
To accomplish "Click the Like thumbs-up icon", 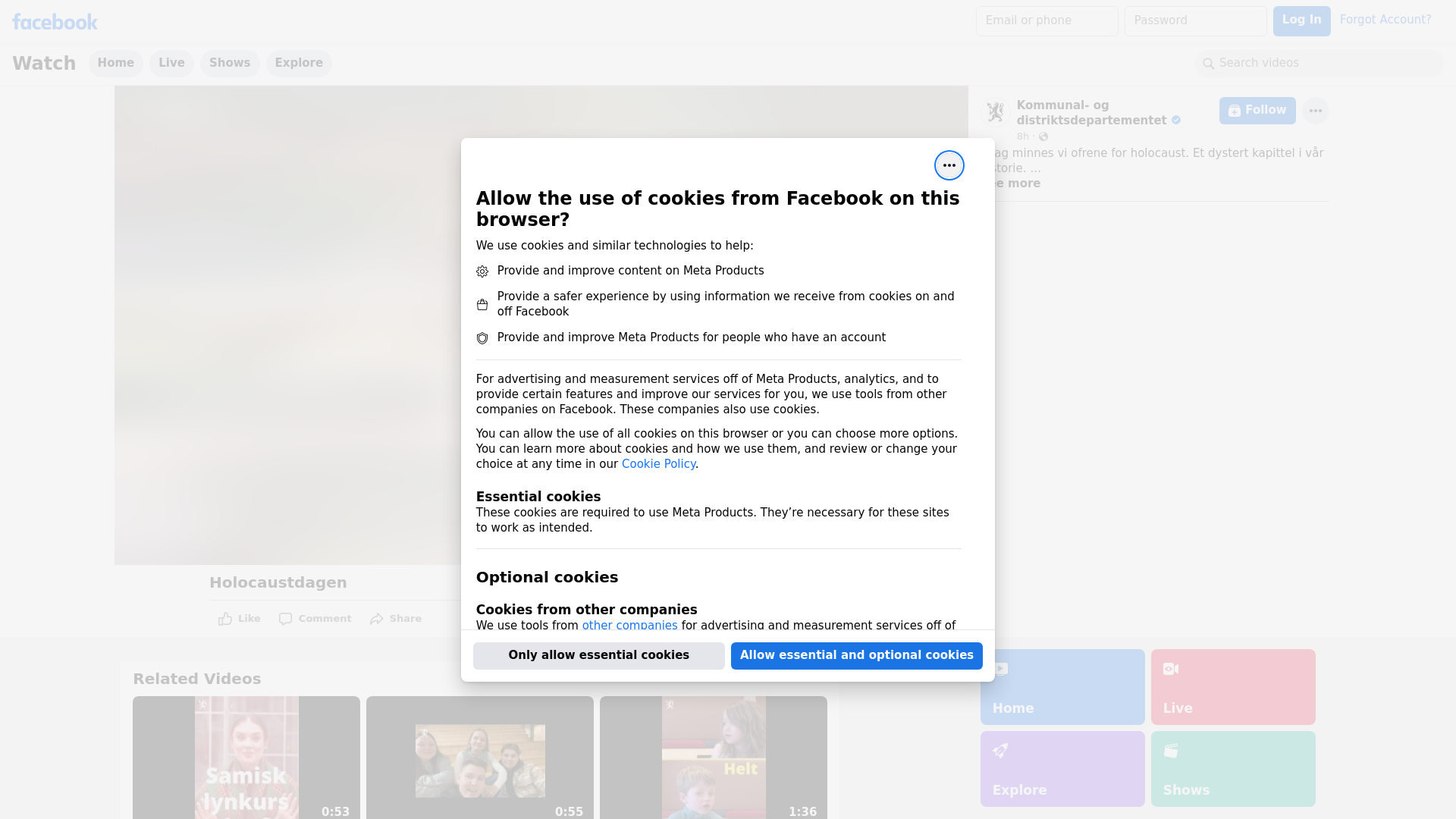I will [x=225, y=619].
